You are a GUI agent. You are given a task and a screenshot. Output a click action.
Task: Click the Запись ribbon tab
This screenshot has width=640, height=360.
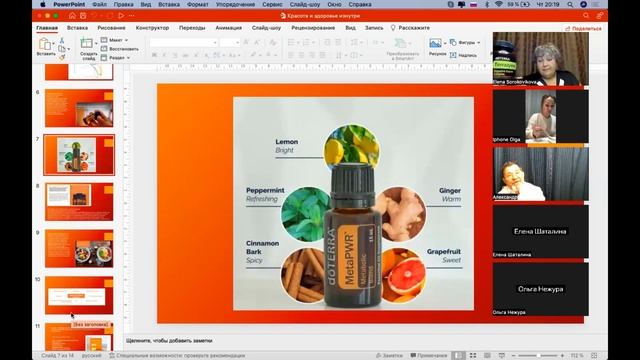pos(374,28)
